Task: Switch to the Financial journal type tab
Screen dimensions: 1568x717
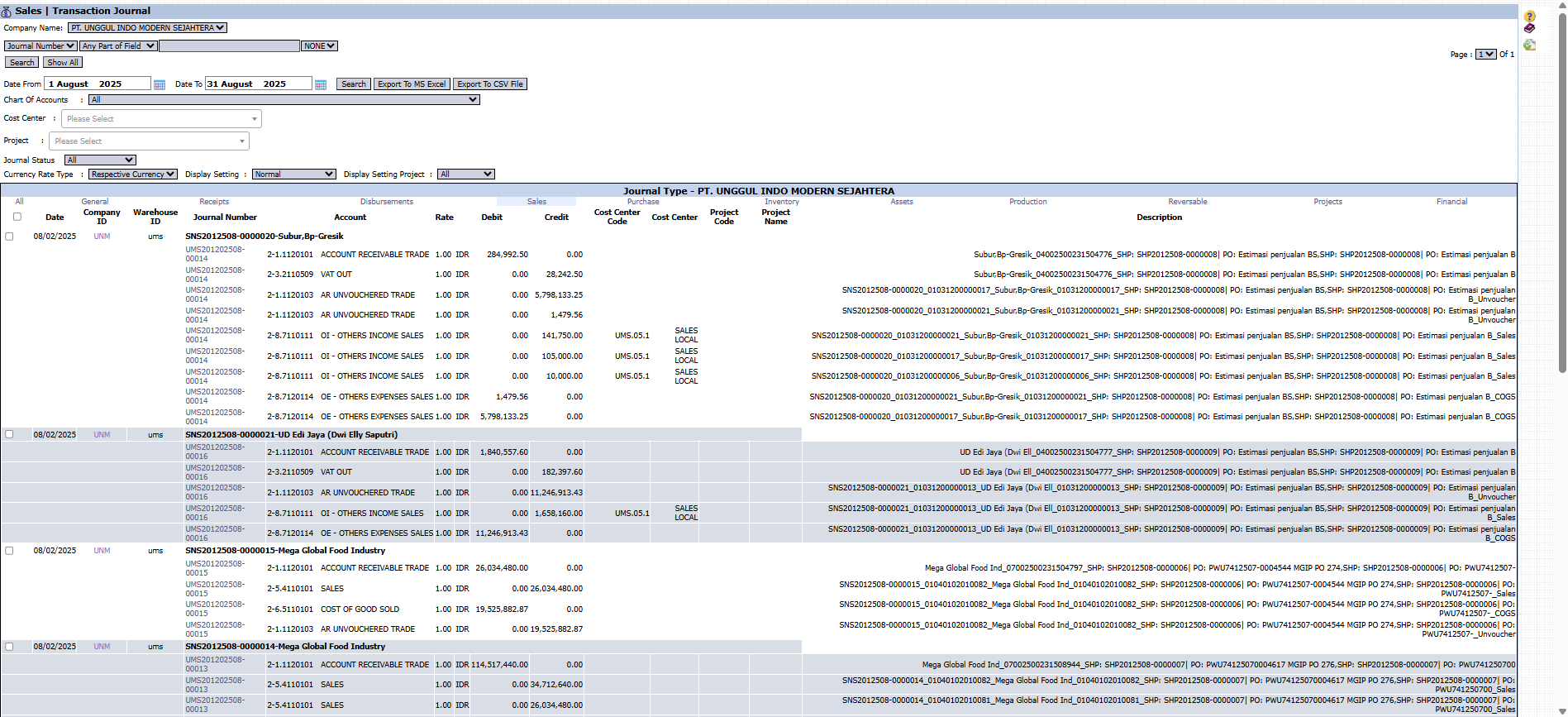Action: (x=1451, y=202)
